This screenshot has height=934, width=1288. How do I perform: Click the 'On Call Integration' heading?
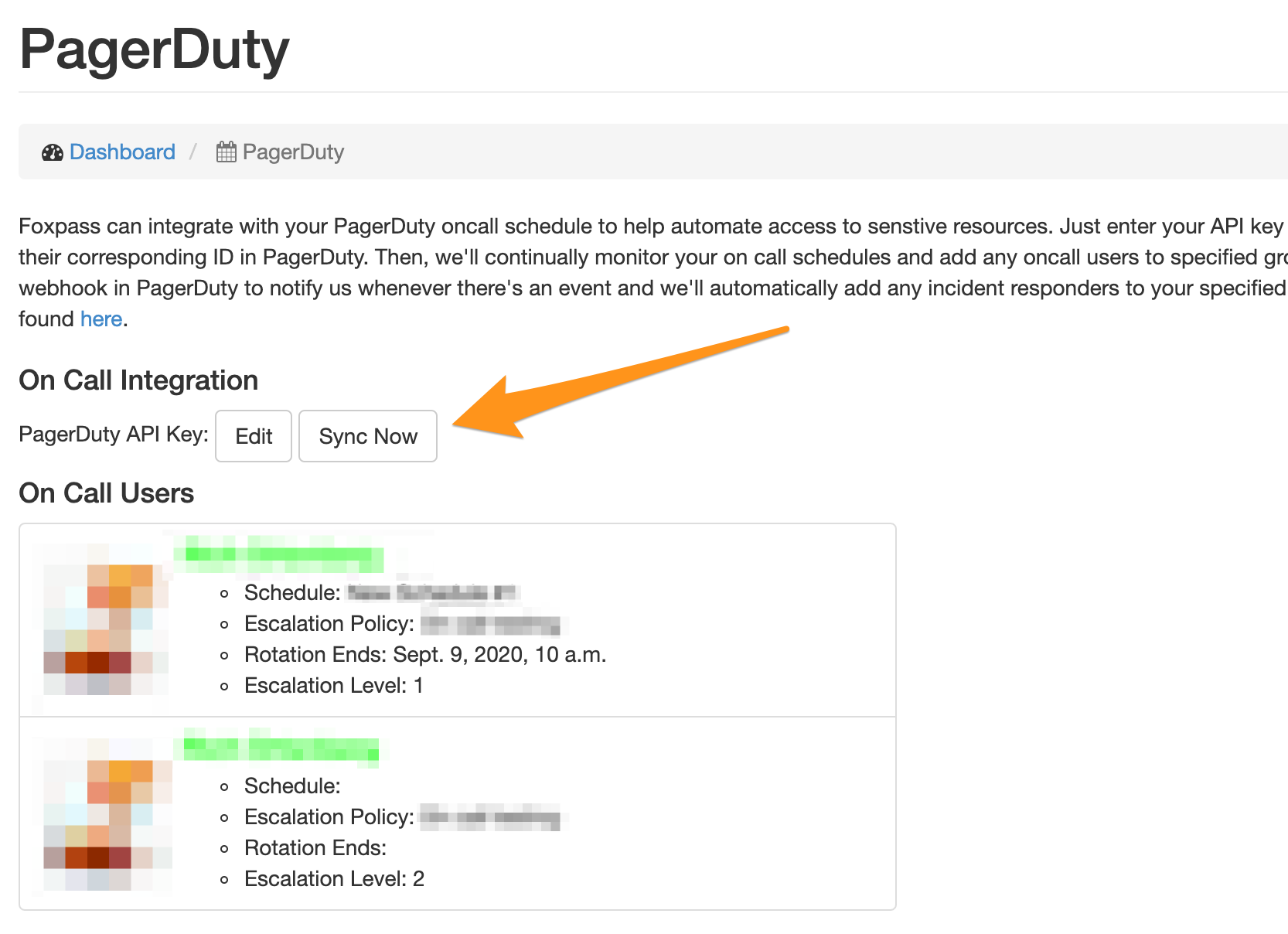[138, 380]
